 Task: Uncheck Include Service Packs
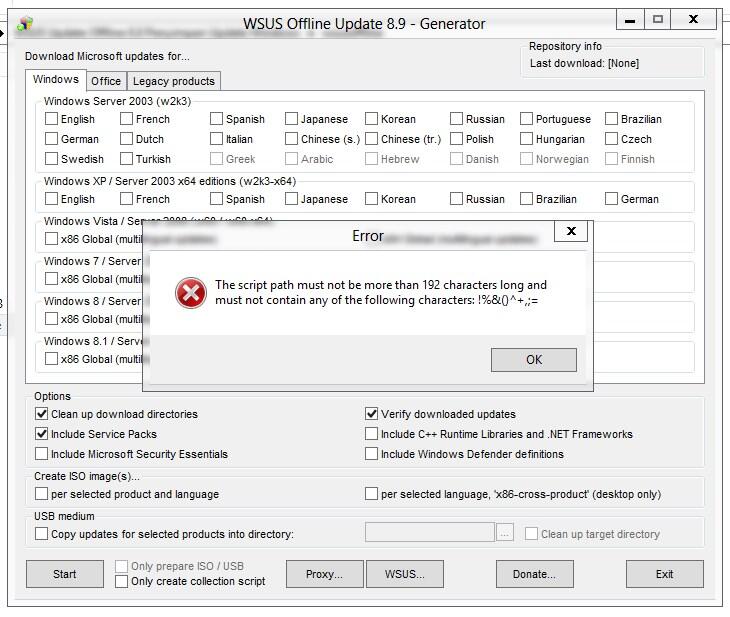pos(41,434)
